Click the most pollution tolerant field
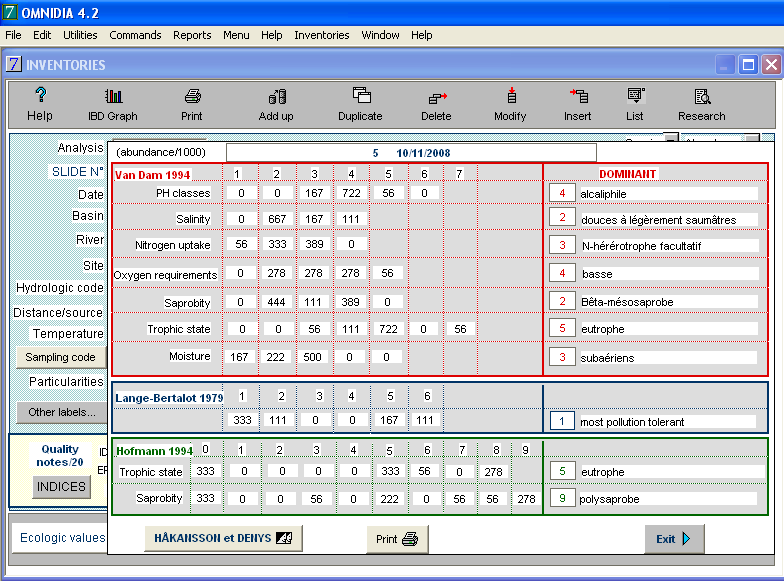Viewport: 784px width, 581px height. 667,422
